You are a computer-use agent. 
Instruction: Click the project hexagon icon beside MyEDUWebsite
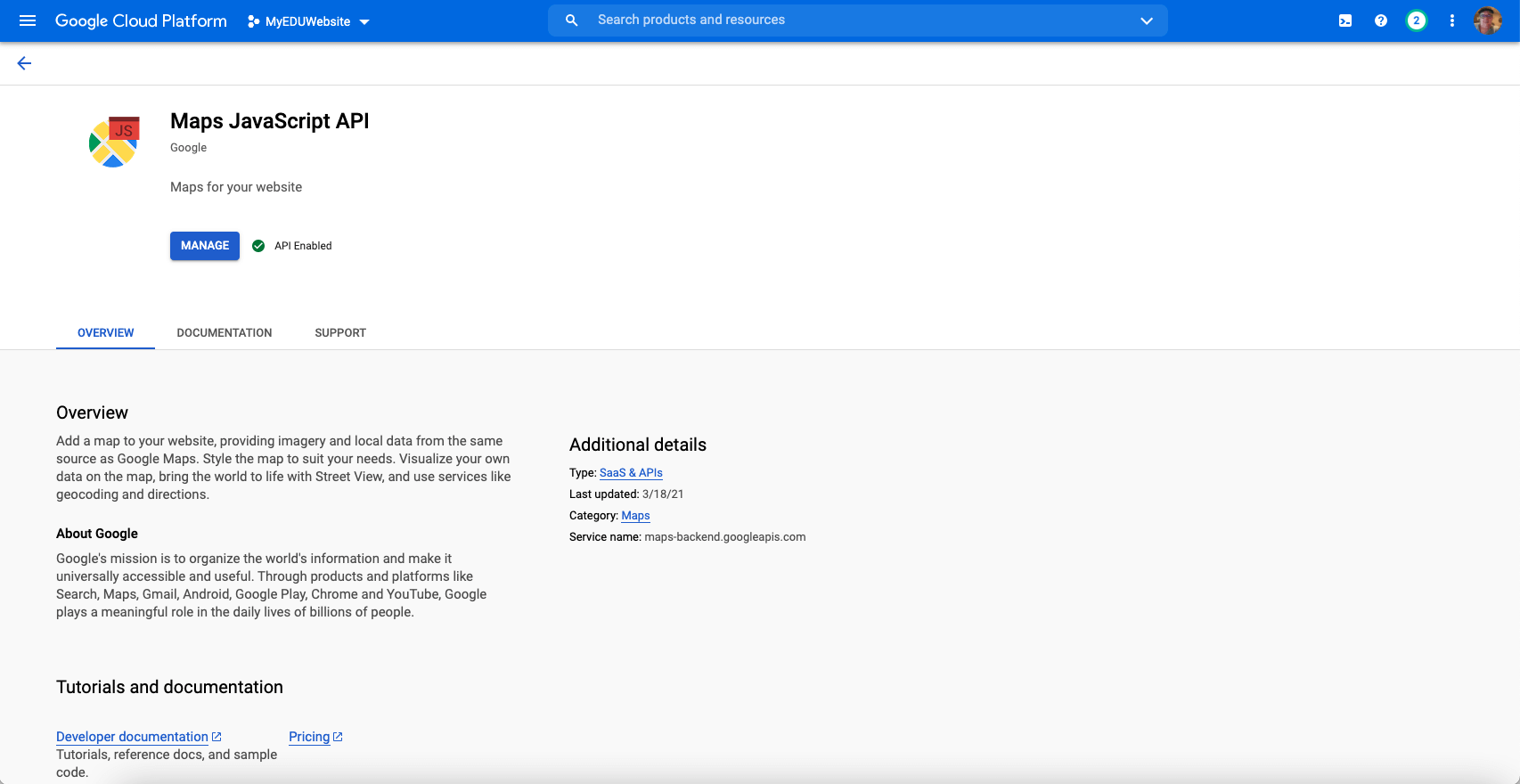tap(254, 21)
